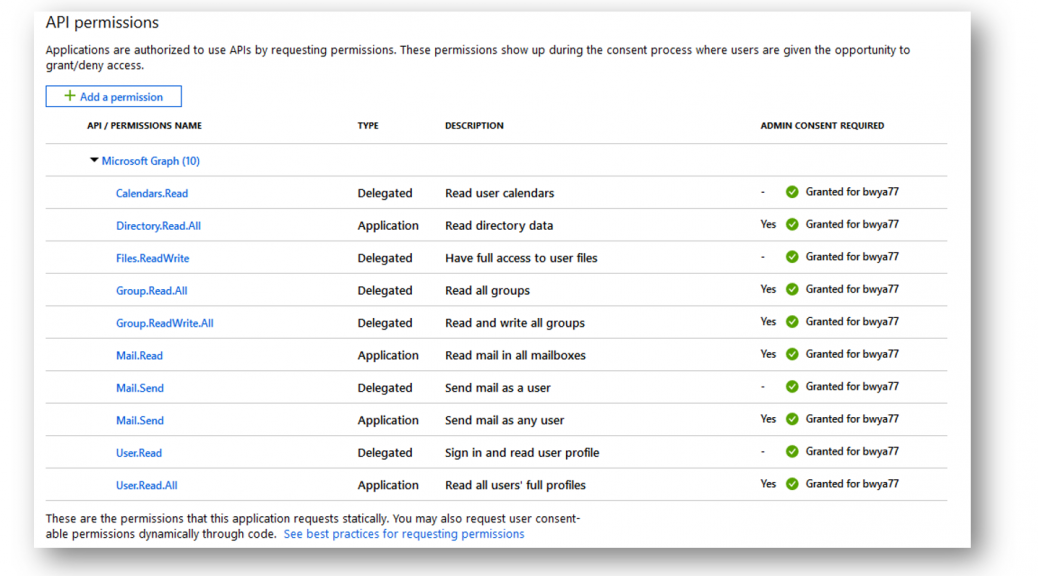The height and width of the screenshot is (576, 1038).
Task: Select Read mail in all mailboxes description
Action: [515, 356]
